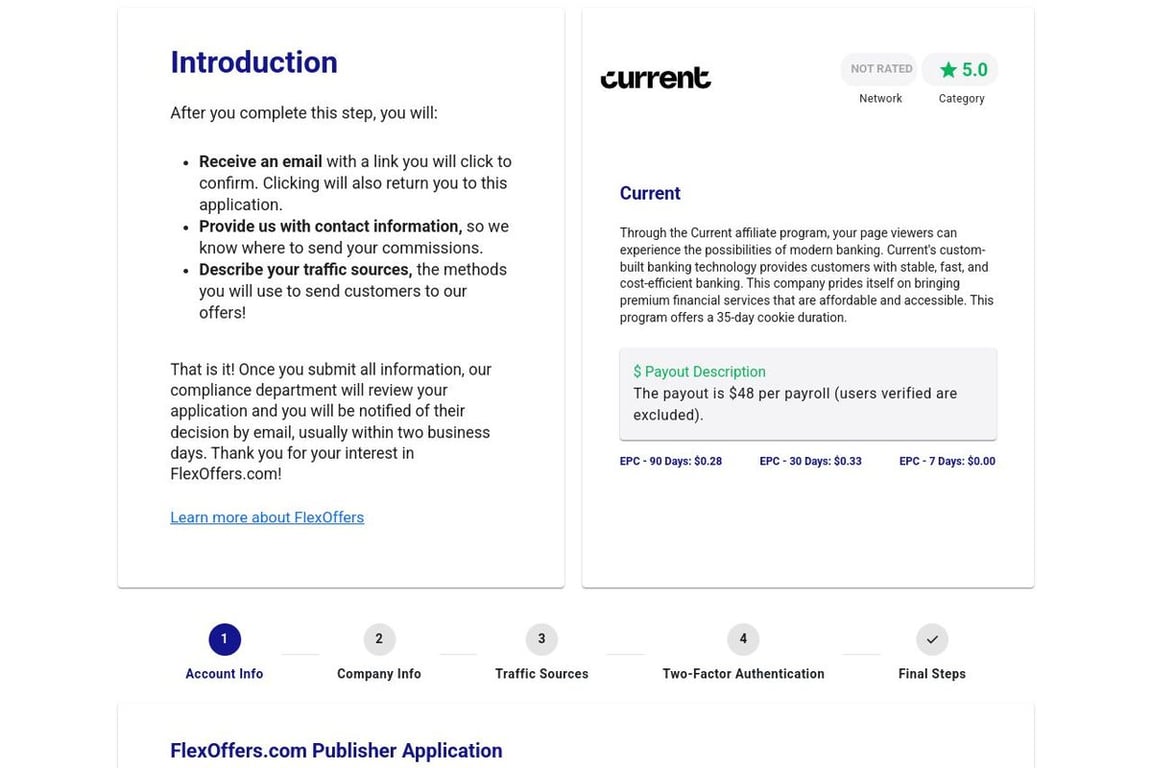Image resolution: width=1152 pixels, height=768 pixels.
Task: Click the NOT RATED network badge
Action: (x=880, y=69)
